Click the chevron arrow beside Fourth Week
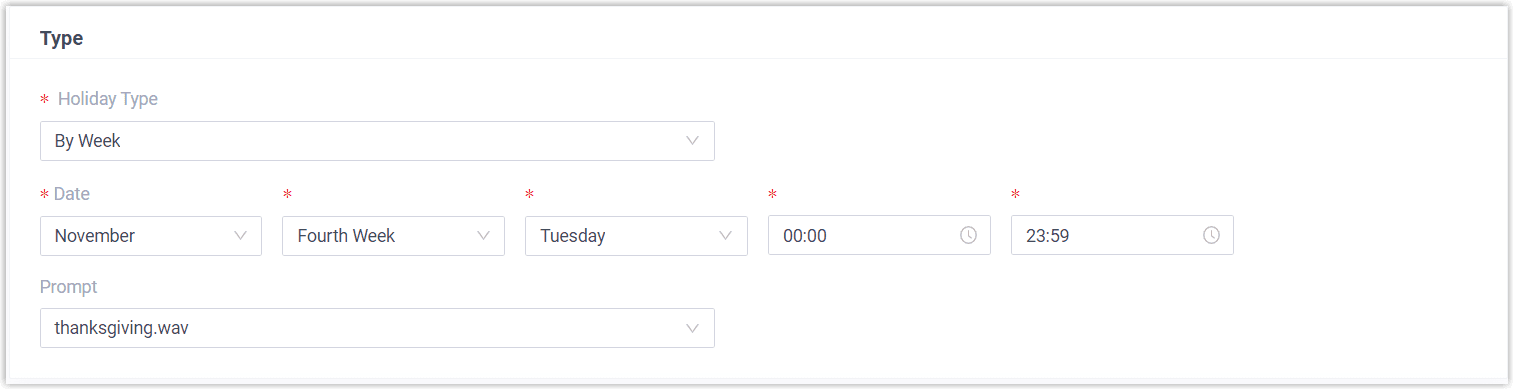 (483, 236)
